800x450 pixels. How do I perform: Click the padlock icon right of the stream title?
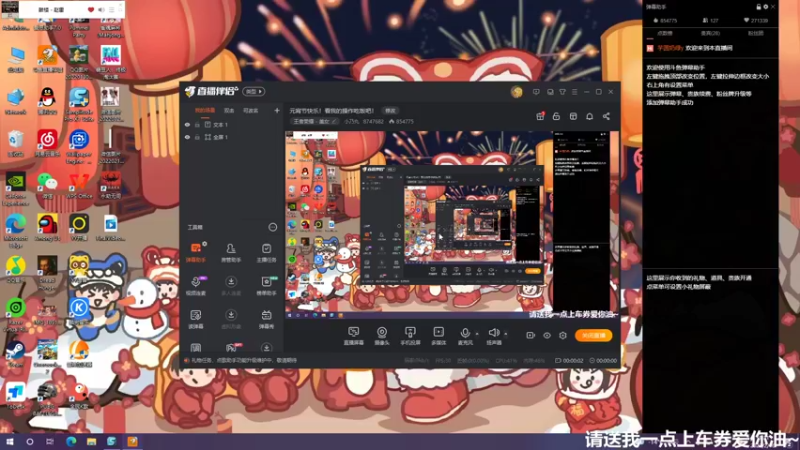click(x=556, y=116)
